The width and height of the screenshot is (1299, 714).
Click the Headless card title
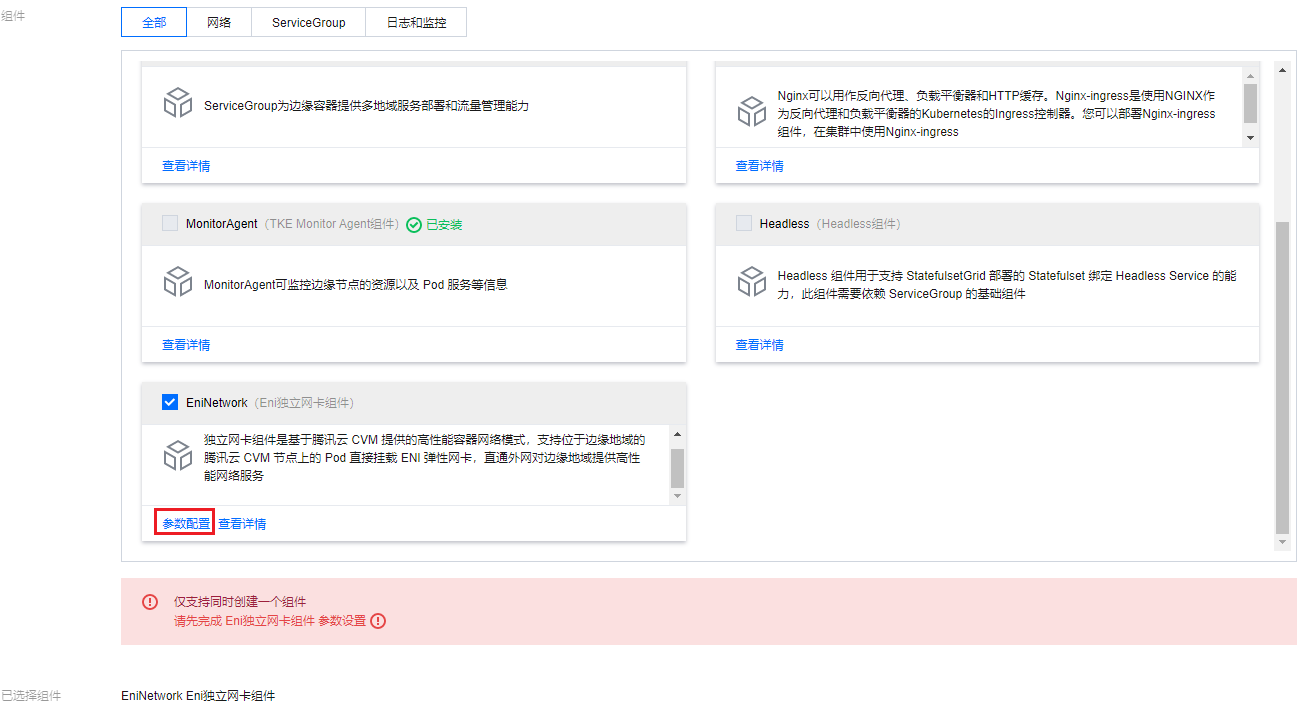[784, 224]
